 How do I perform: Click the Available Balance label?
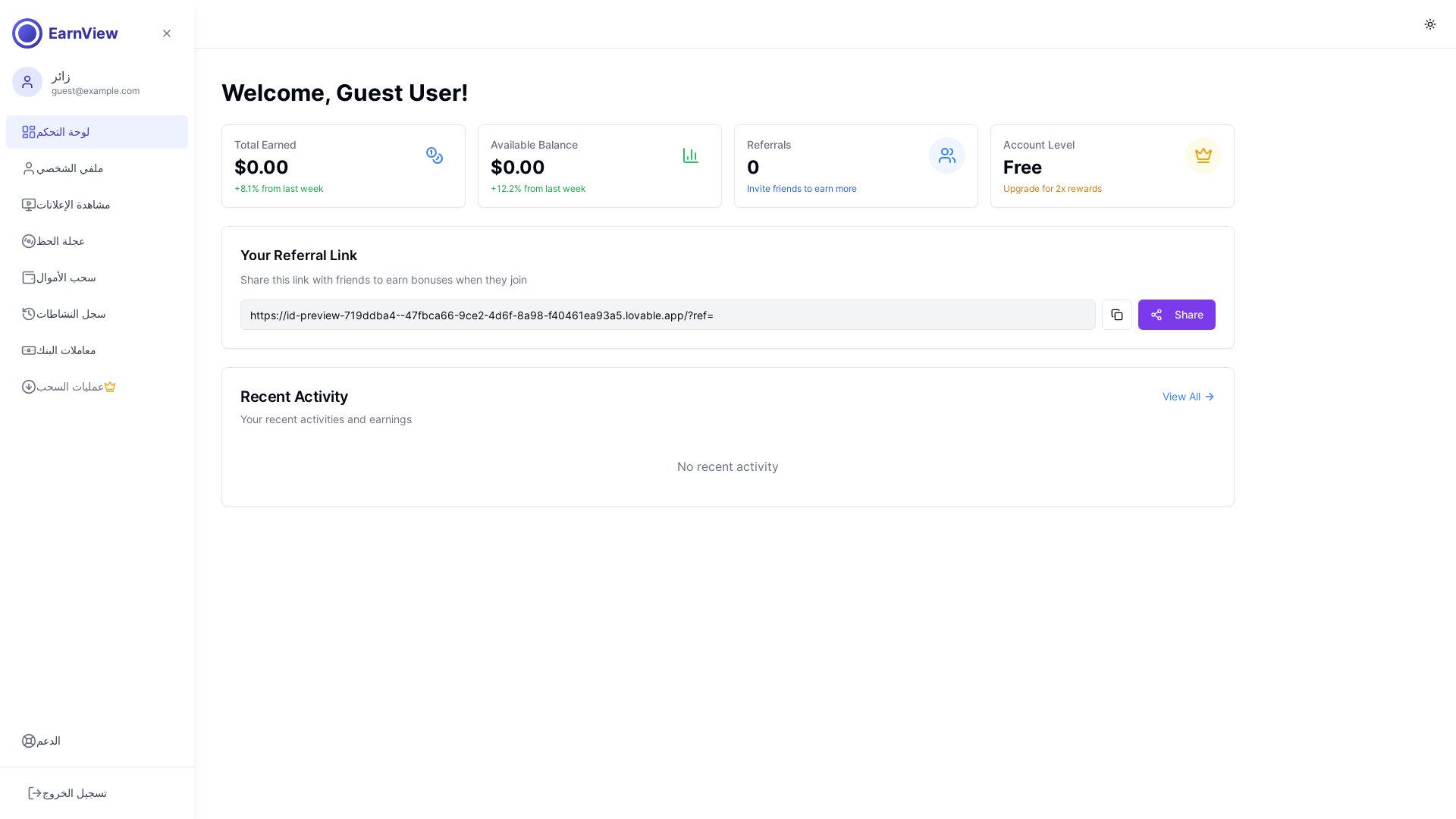click(x=534, y=145)
